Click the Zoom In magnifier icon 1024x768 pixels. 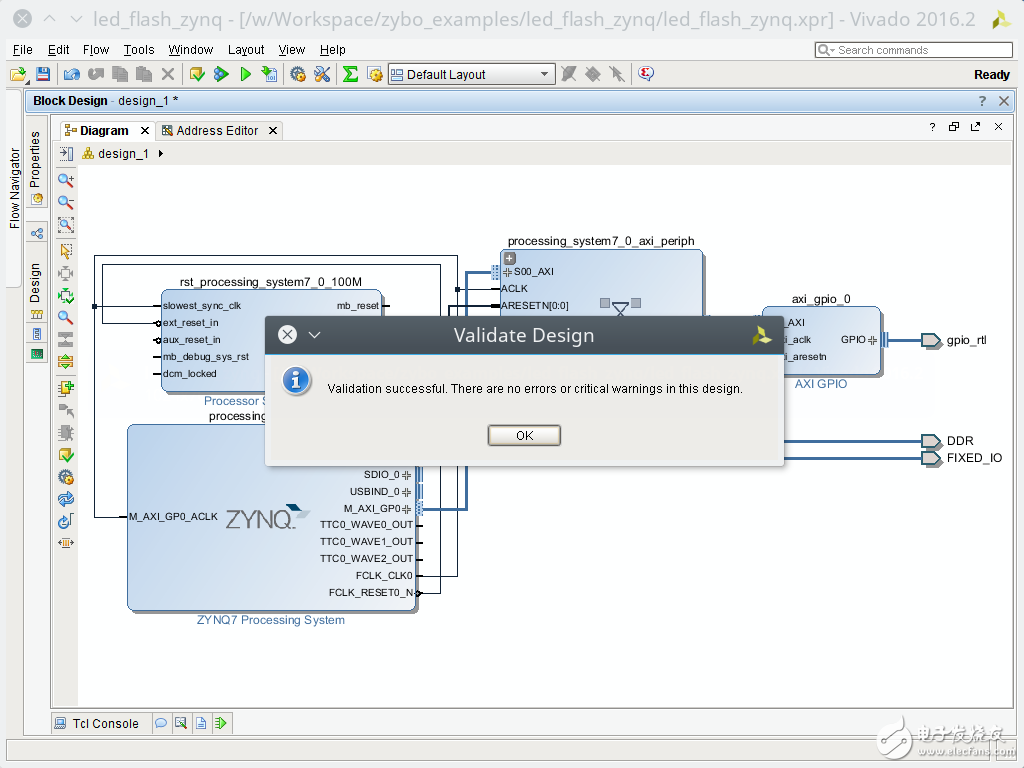[x=66, y=181]
